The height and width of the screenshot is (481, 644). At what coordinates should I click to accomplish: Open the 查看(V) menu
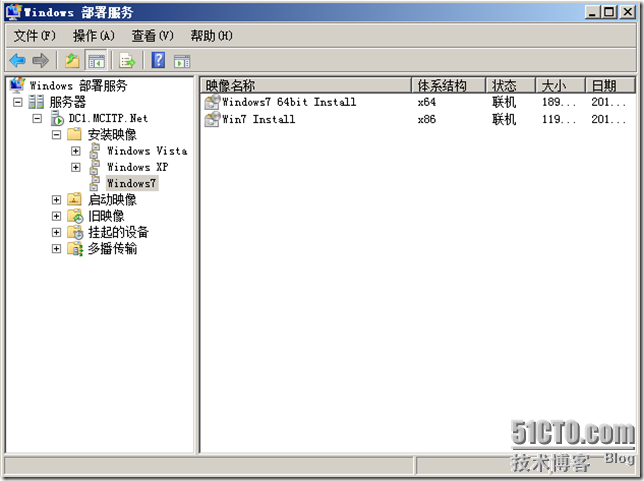(152, 36)
